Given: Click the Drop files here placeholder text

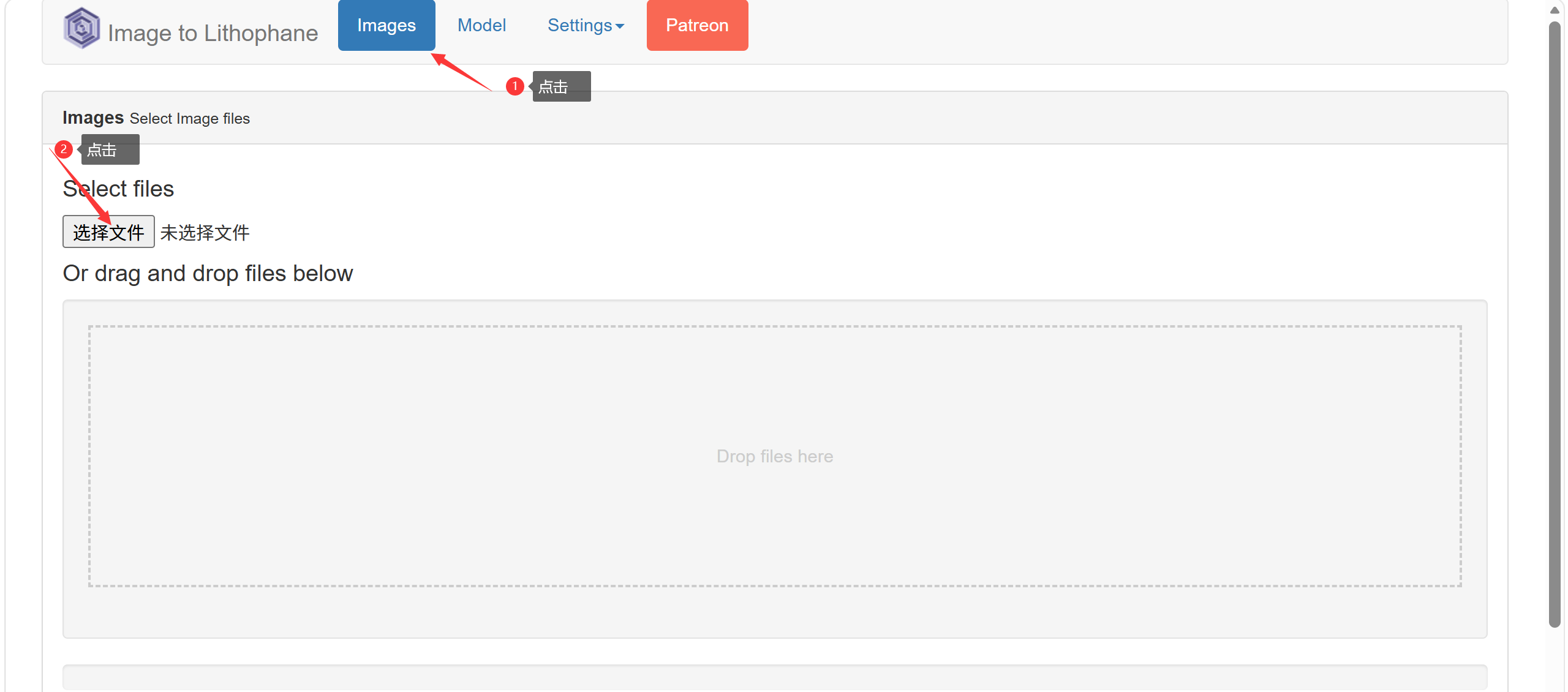Looking at the screenshot, I should click(x=774, y=456).
